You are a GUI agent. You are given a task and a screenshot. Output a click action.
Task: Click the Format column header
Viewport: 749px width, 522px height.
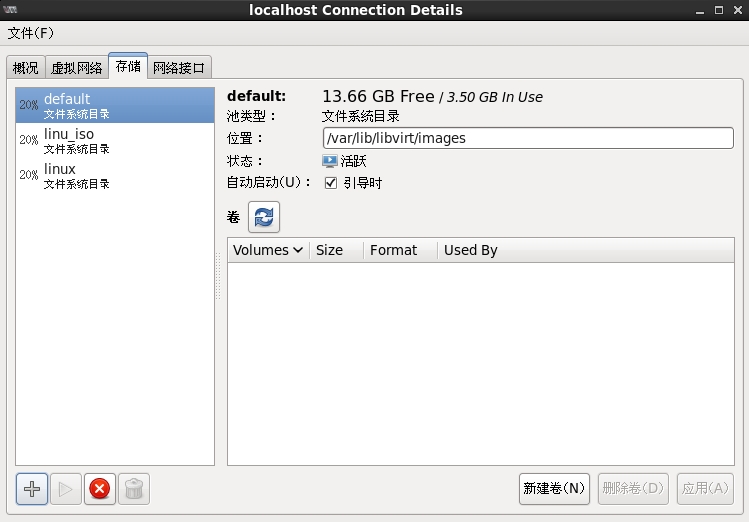pos(393,250)
